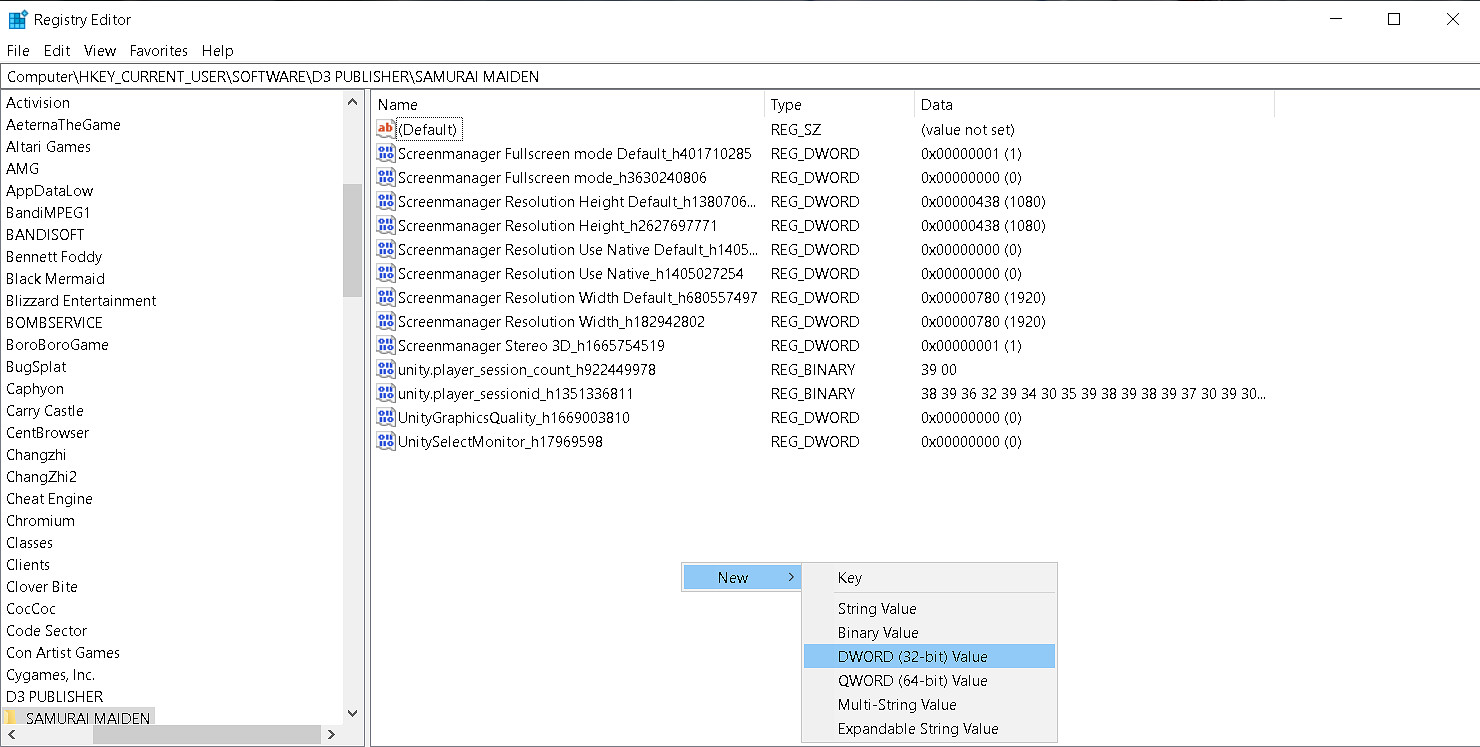Click the UnitySelectMonitor DWORD icon
Screen dimensions: 1480x747
(x=386, y=441)
